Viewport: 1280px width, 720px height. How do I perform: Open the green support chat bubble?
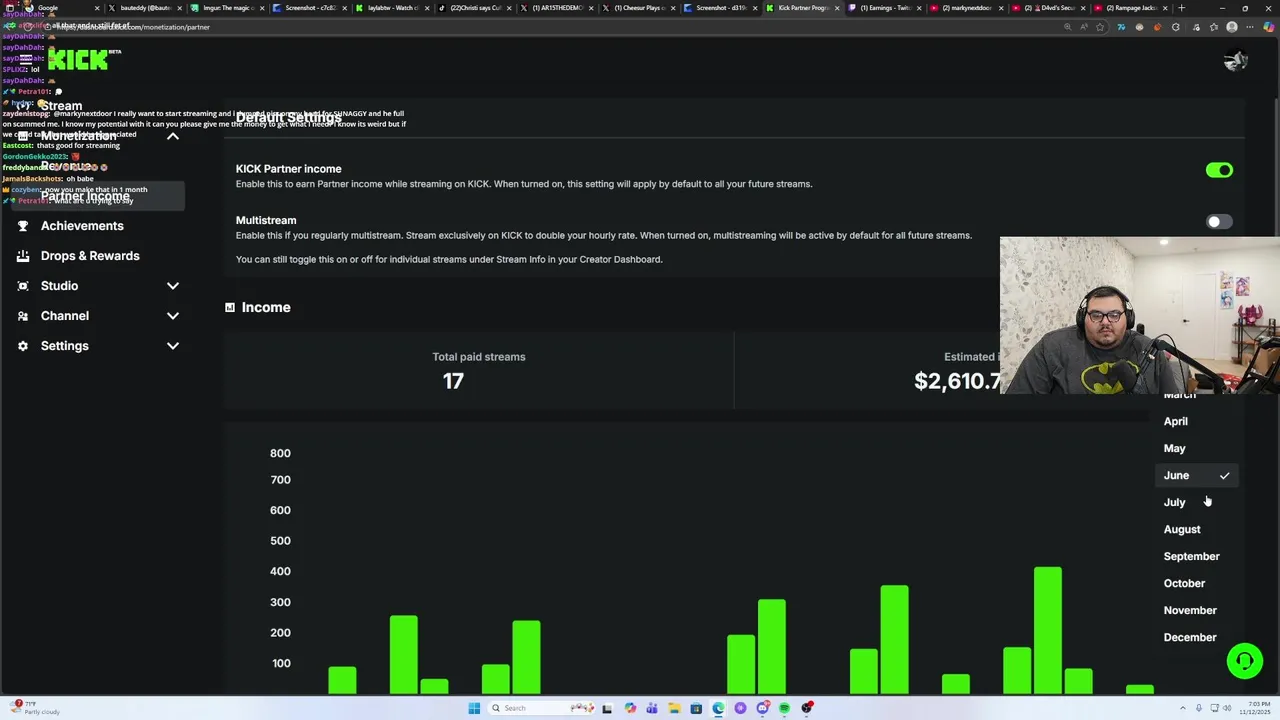pyautogui.click(x=1245, y=661)
